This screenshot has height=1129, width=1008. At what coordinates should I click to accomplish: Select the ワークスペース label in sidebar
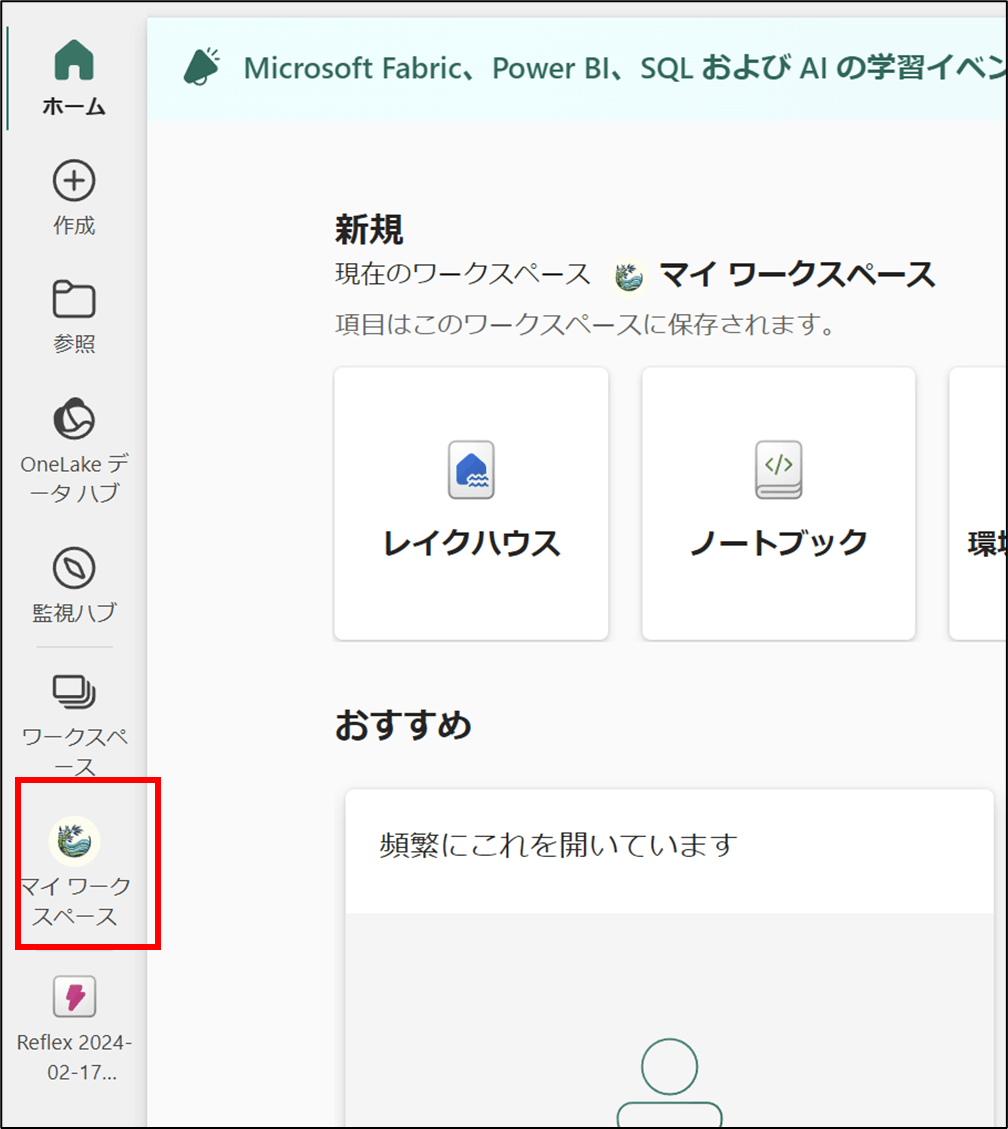pos(74,751)
